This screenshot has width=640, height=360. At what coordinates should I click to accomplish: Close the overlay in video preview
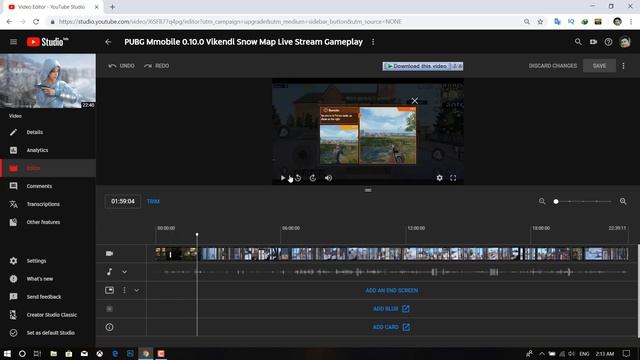[x=415, y=100]
